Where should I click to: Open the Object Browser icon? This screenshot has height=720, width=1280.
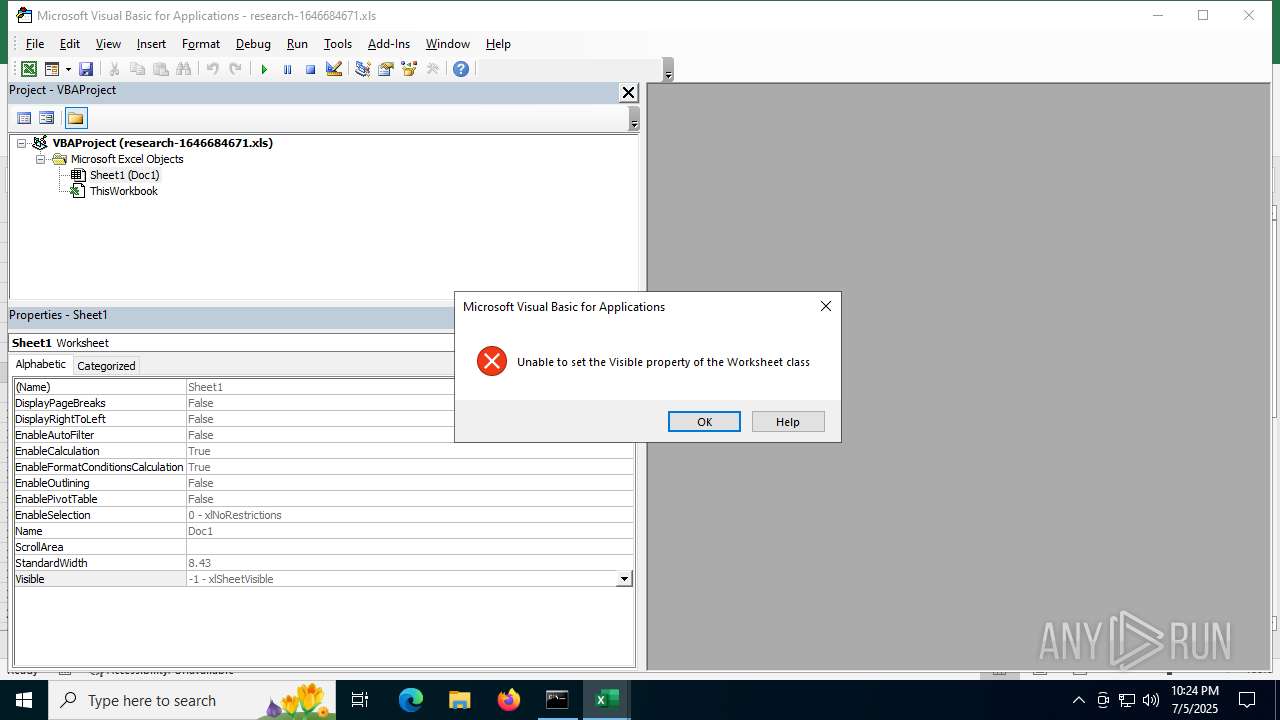408,69
